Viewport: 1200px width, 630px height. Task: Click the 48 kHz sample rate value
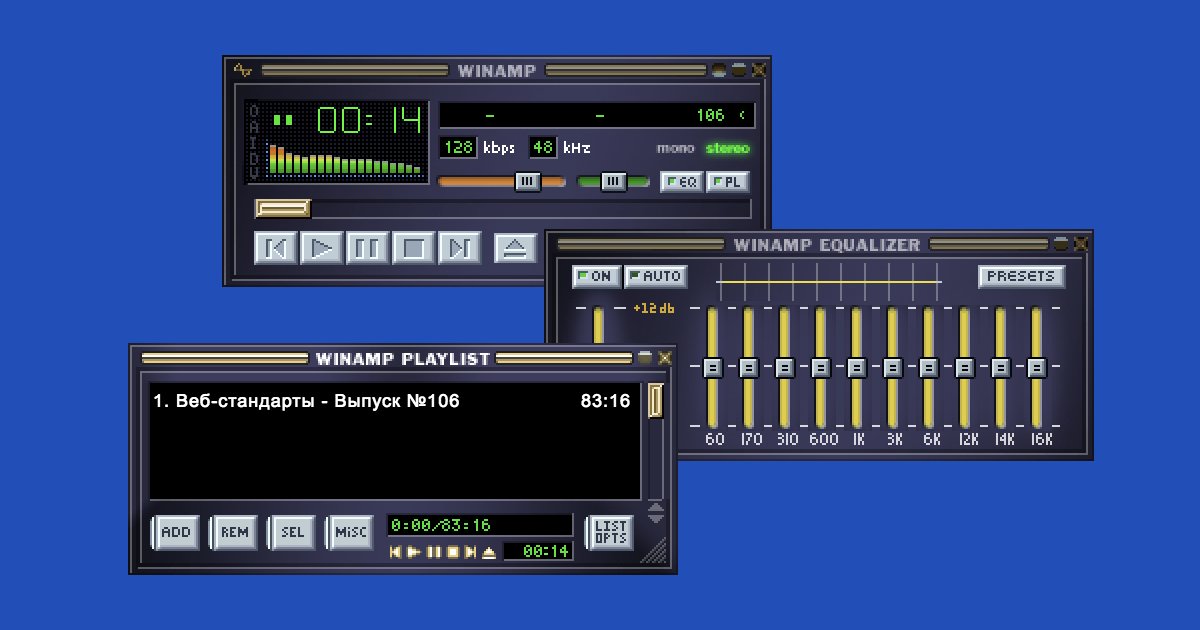543,148
